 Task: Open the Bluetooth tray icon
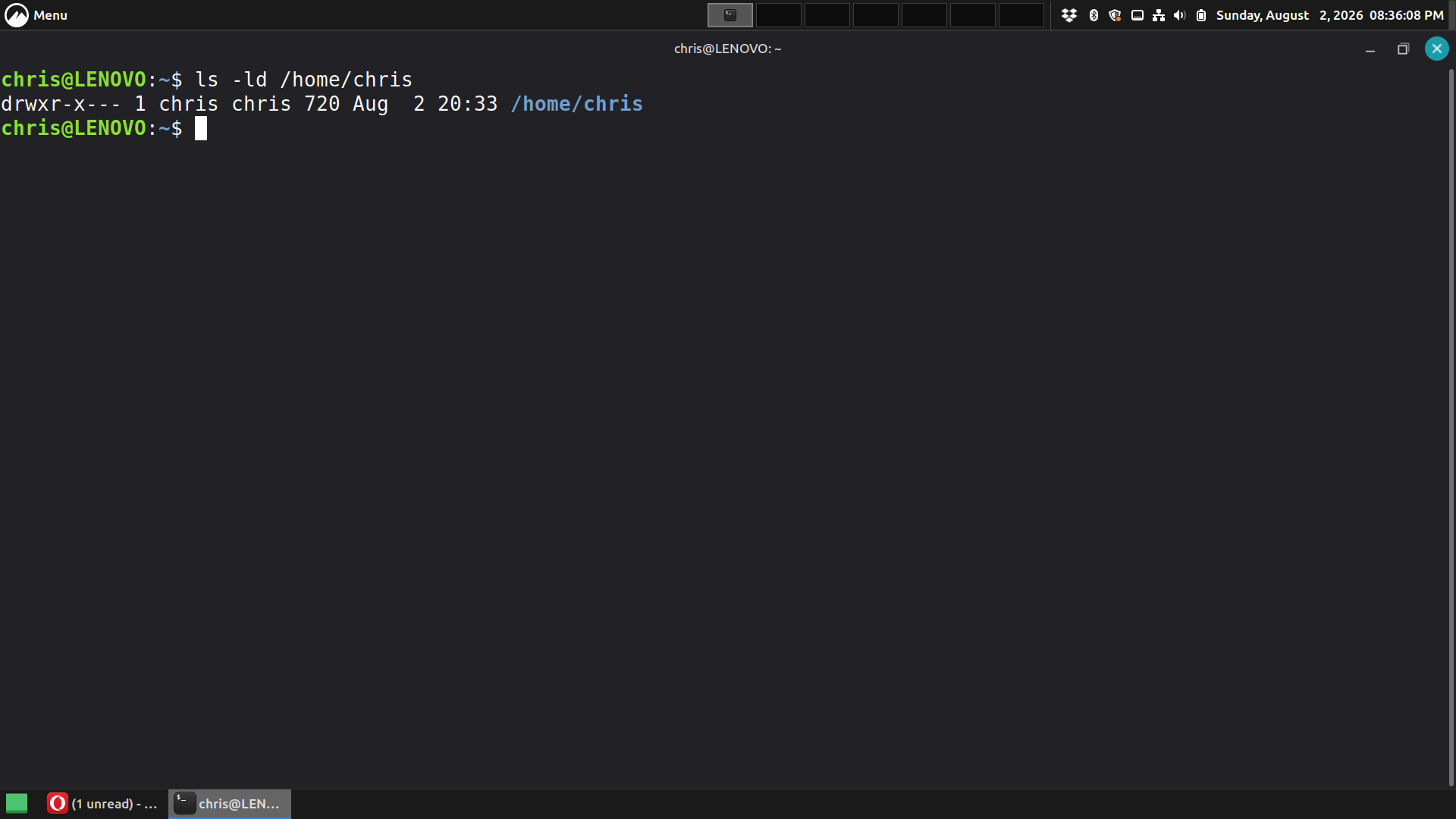[x=1094, y=15]
